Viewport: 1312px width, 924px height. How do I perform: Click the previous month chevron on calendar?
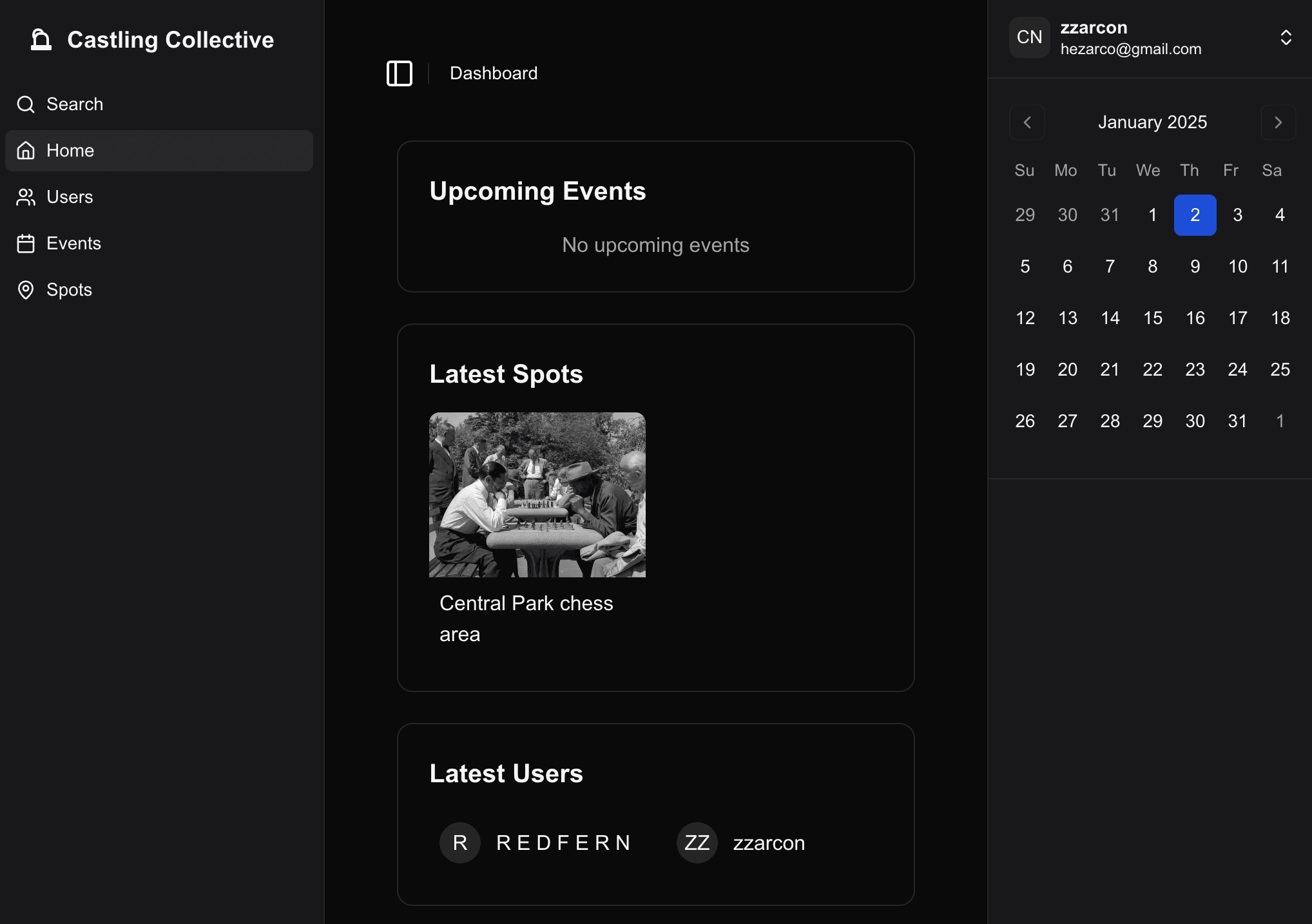tap(1027, 122)
